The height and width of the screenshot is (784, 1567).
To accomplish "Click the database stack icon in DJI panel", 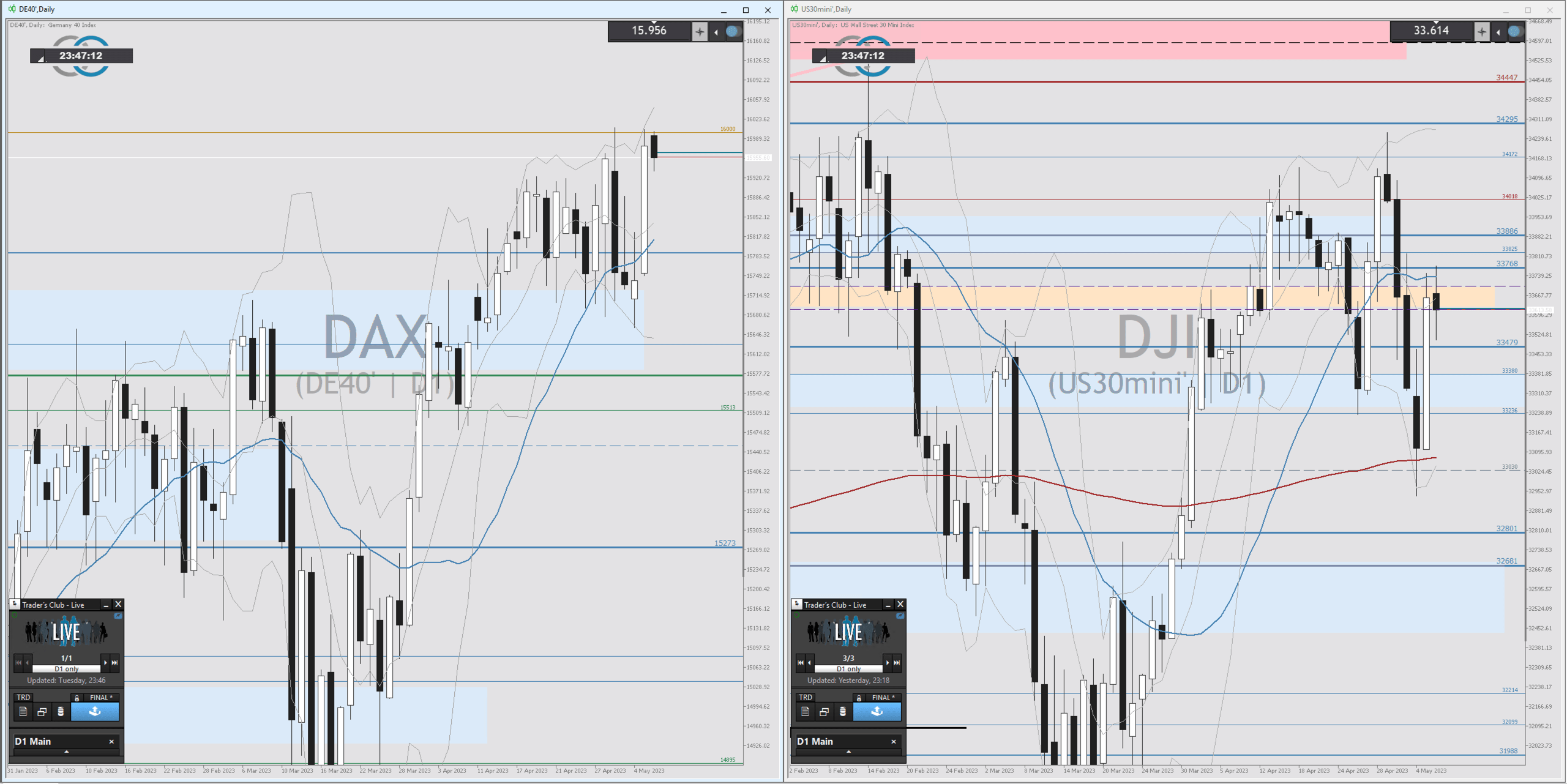I will 843,711.
